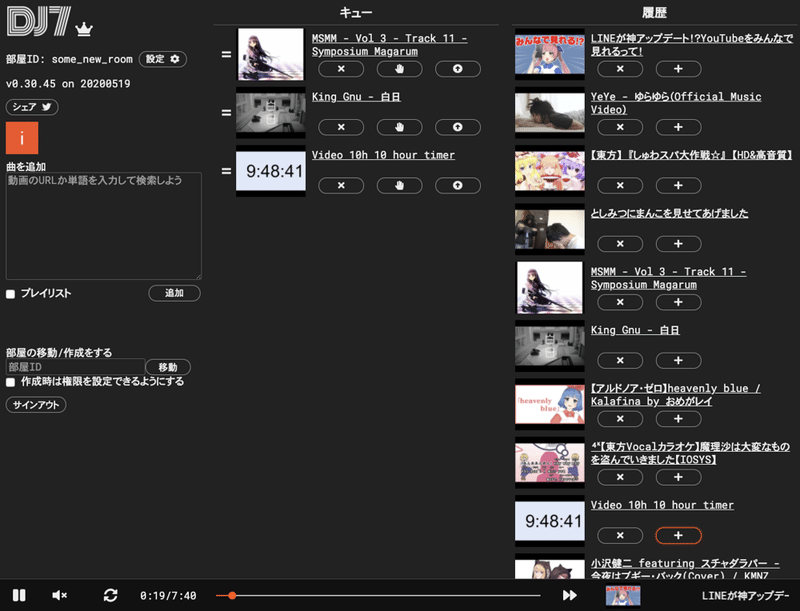The height and width of the screenshot is (611, 800).
Task: Expand options on the history entry Video 10h timer
Action: point(679,535)
